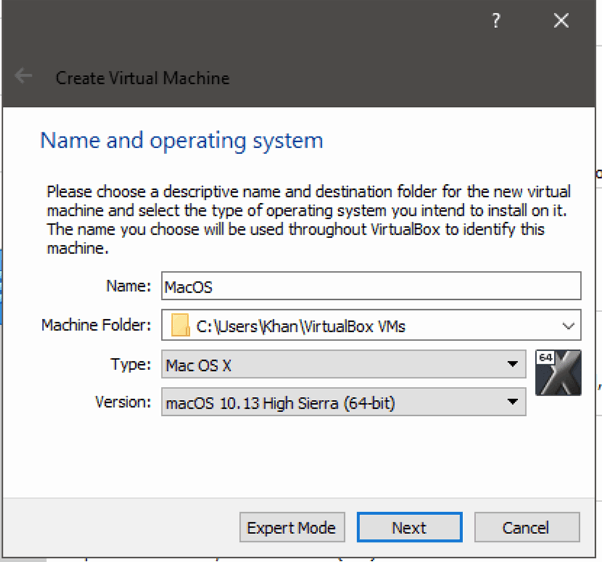Screen dimensions: 602x562
Task: Click the 'Machine Folder:' label
Action: 96,325
